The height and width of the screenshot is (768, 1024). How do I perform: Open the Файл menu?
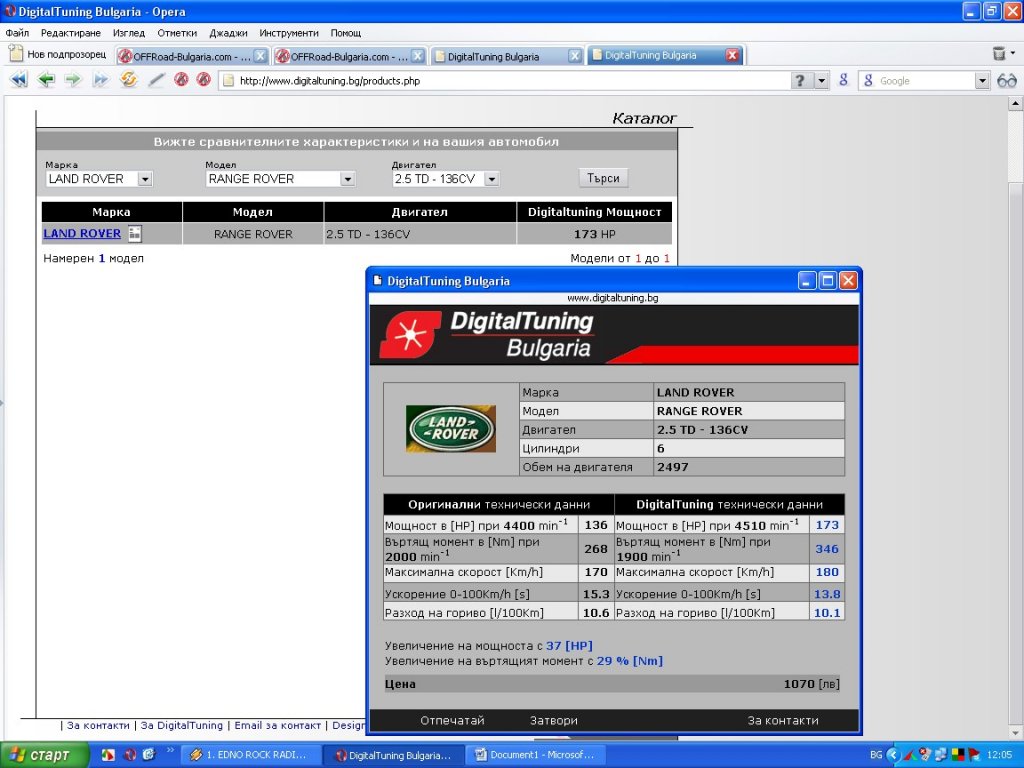point(17,33)
